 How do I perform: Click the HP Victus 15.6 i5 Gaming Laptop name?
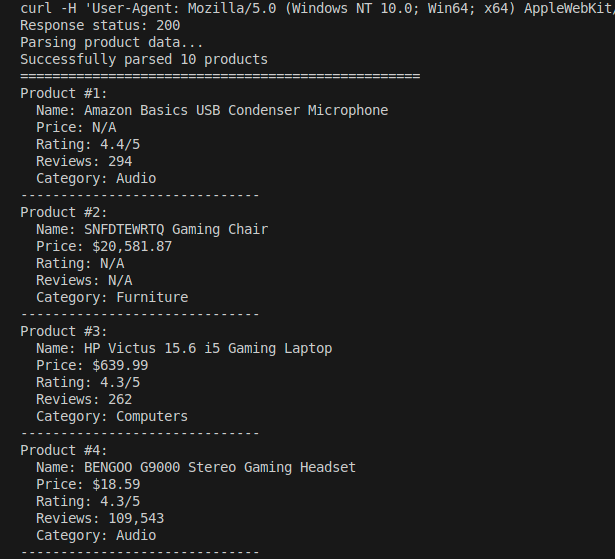coord(208,348)
